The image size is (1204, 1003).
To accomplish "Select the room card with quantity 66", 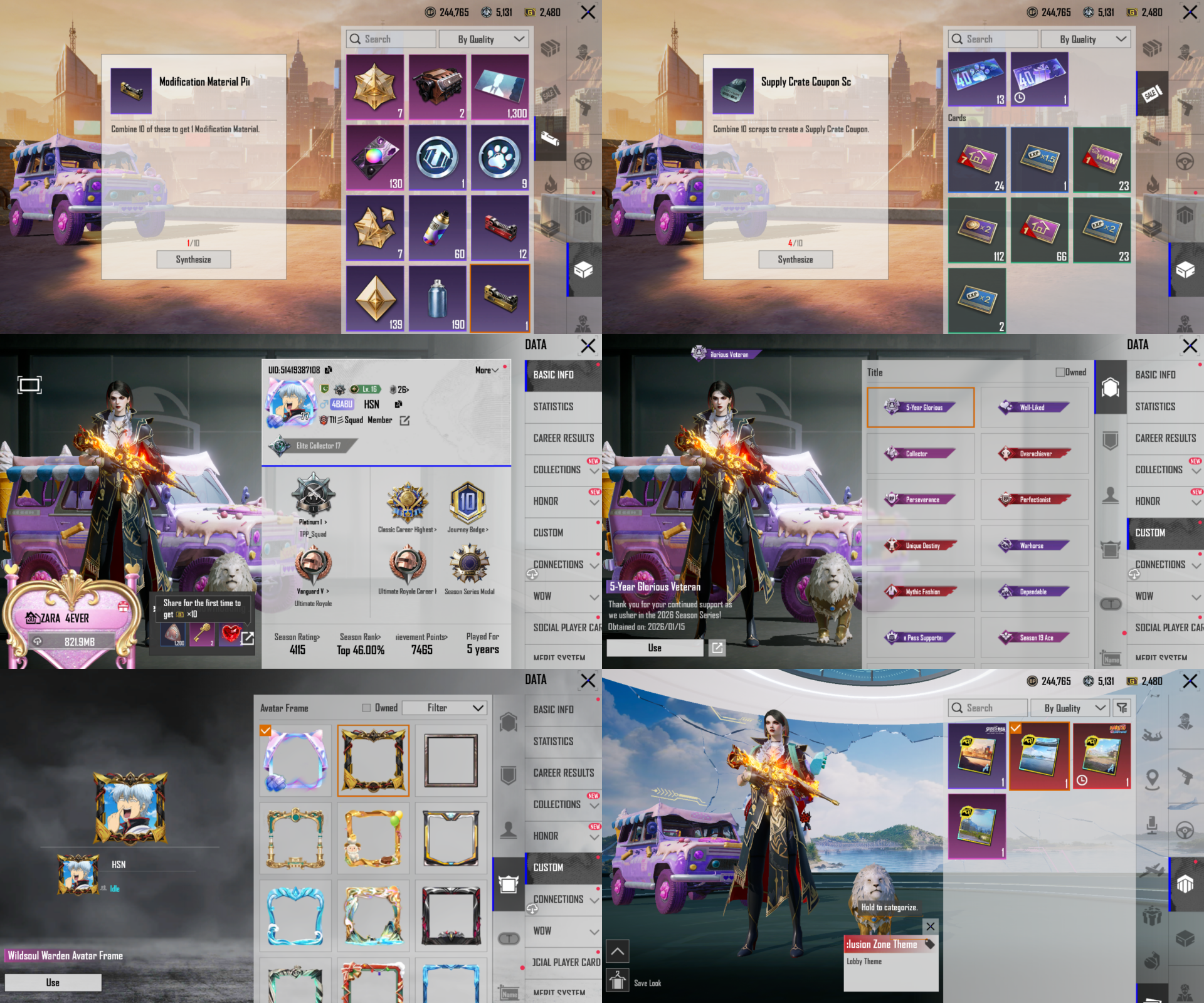I will pyautogui.click(x=1039, y=230).
